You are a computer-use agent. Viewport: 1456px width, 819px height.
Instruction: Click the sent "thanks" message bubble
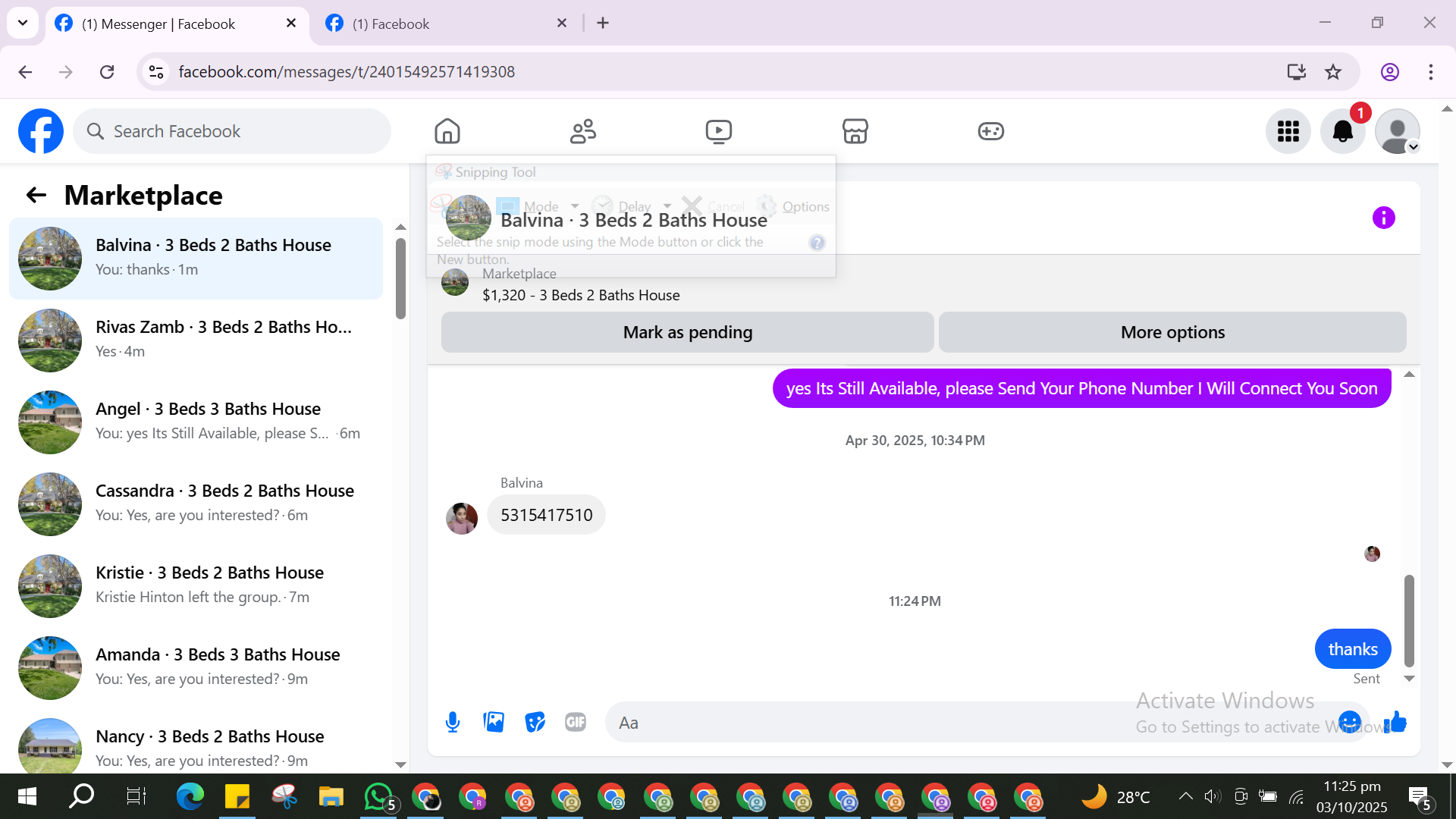[1353, 649]
